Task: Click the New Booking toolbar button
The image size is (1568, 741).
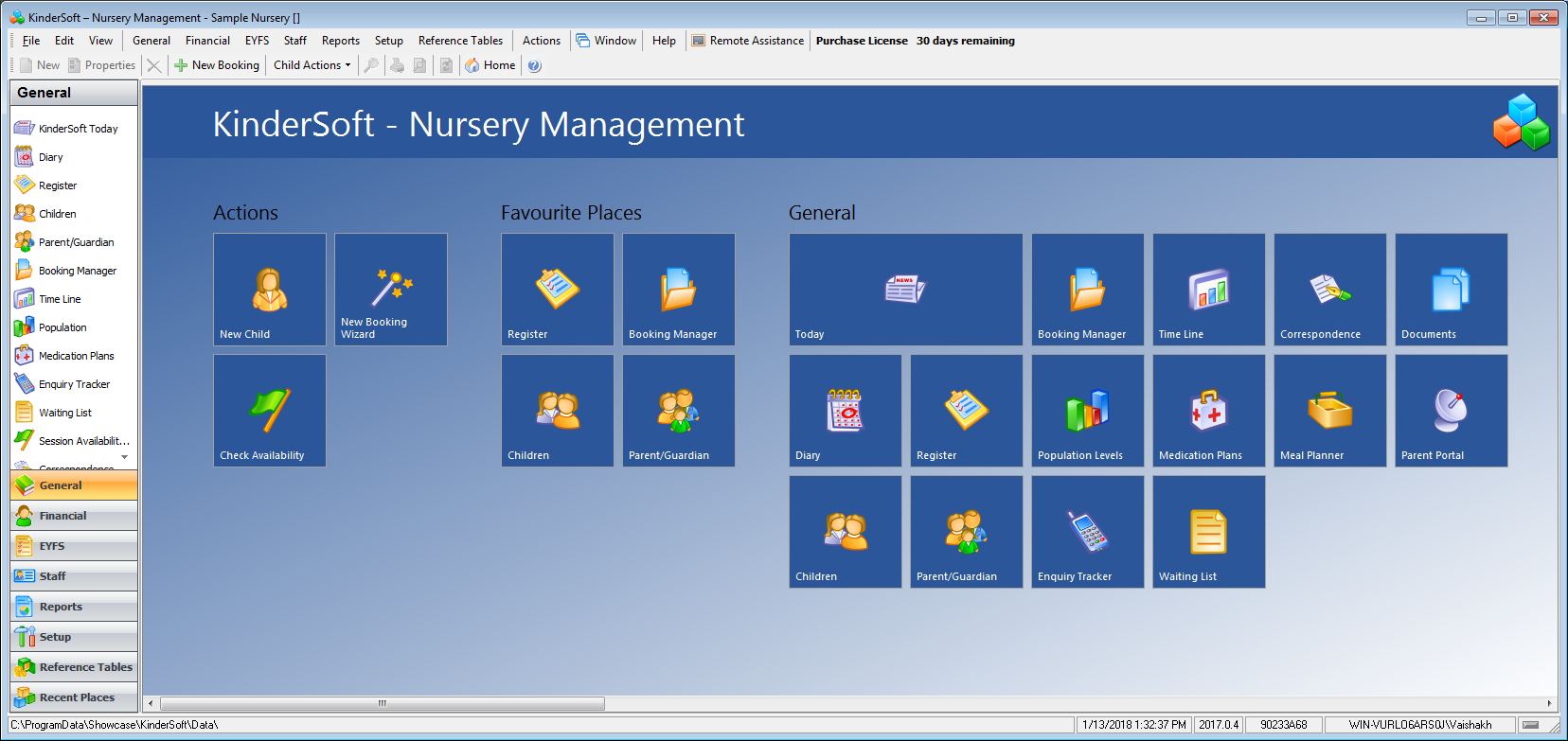Action: coord(217,65)
